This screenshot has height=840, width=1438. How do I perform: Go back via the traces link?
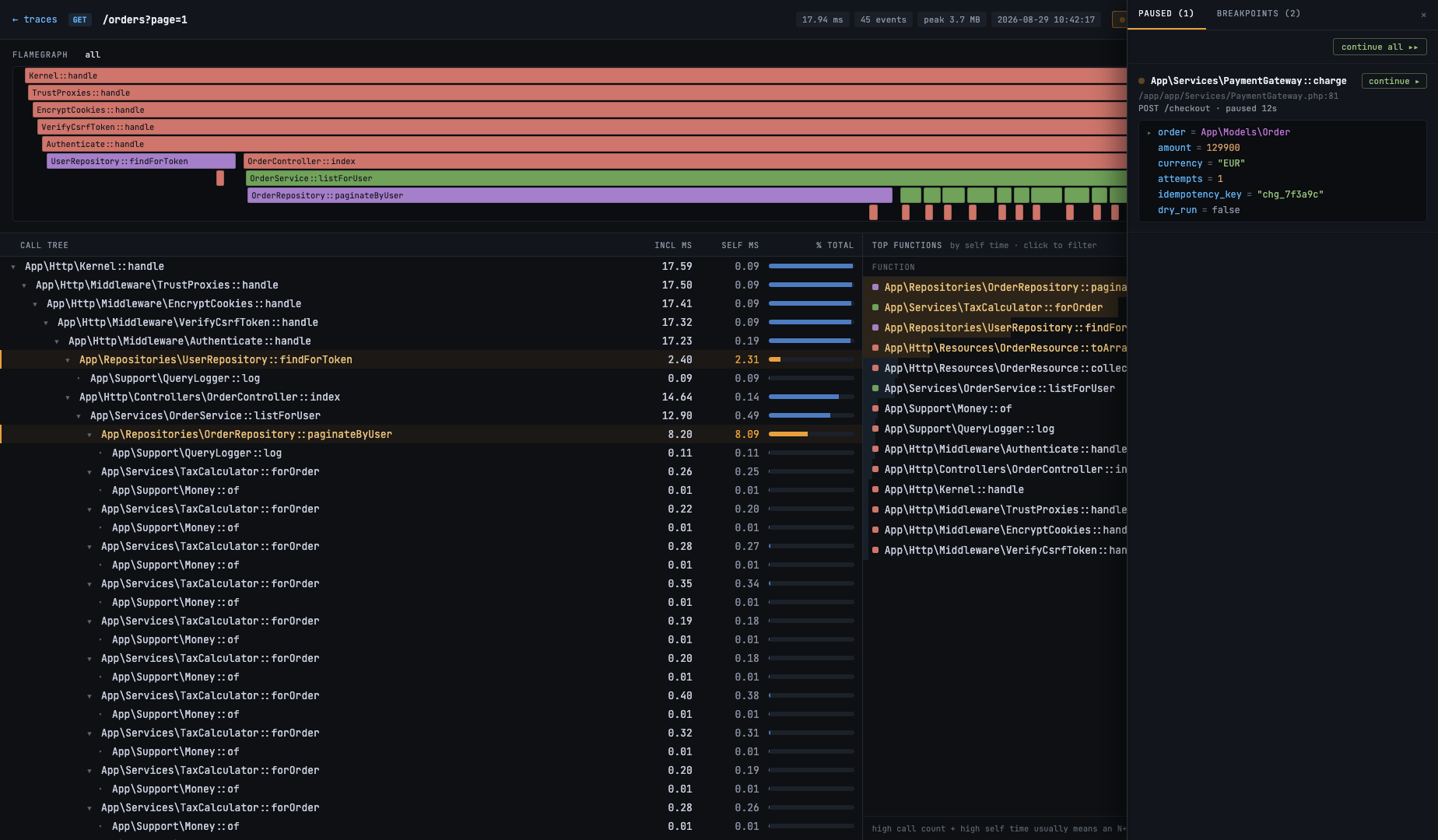(34, 19)
